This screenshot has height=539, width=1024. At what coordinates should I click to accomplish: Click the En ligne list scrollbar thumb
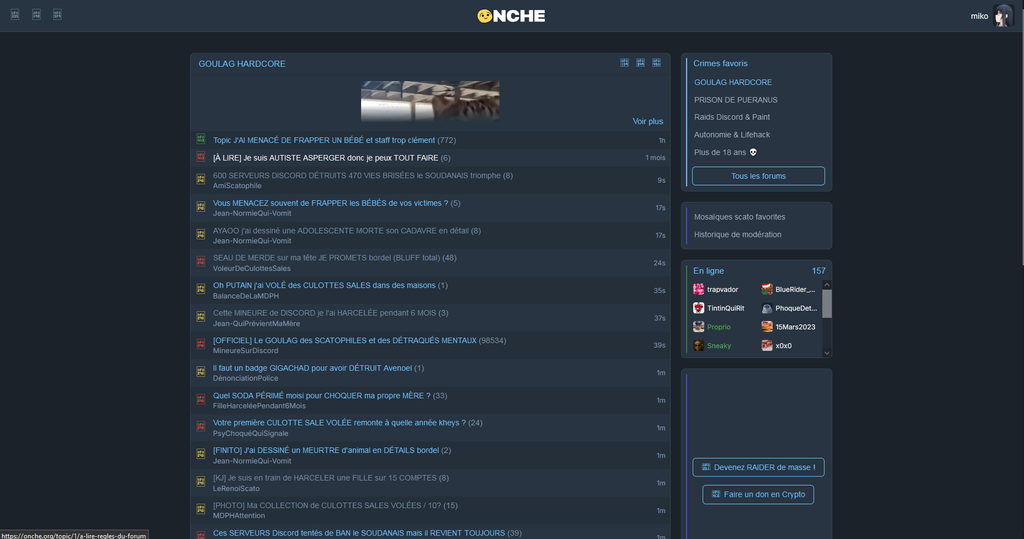point(827,304)
